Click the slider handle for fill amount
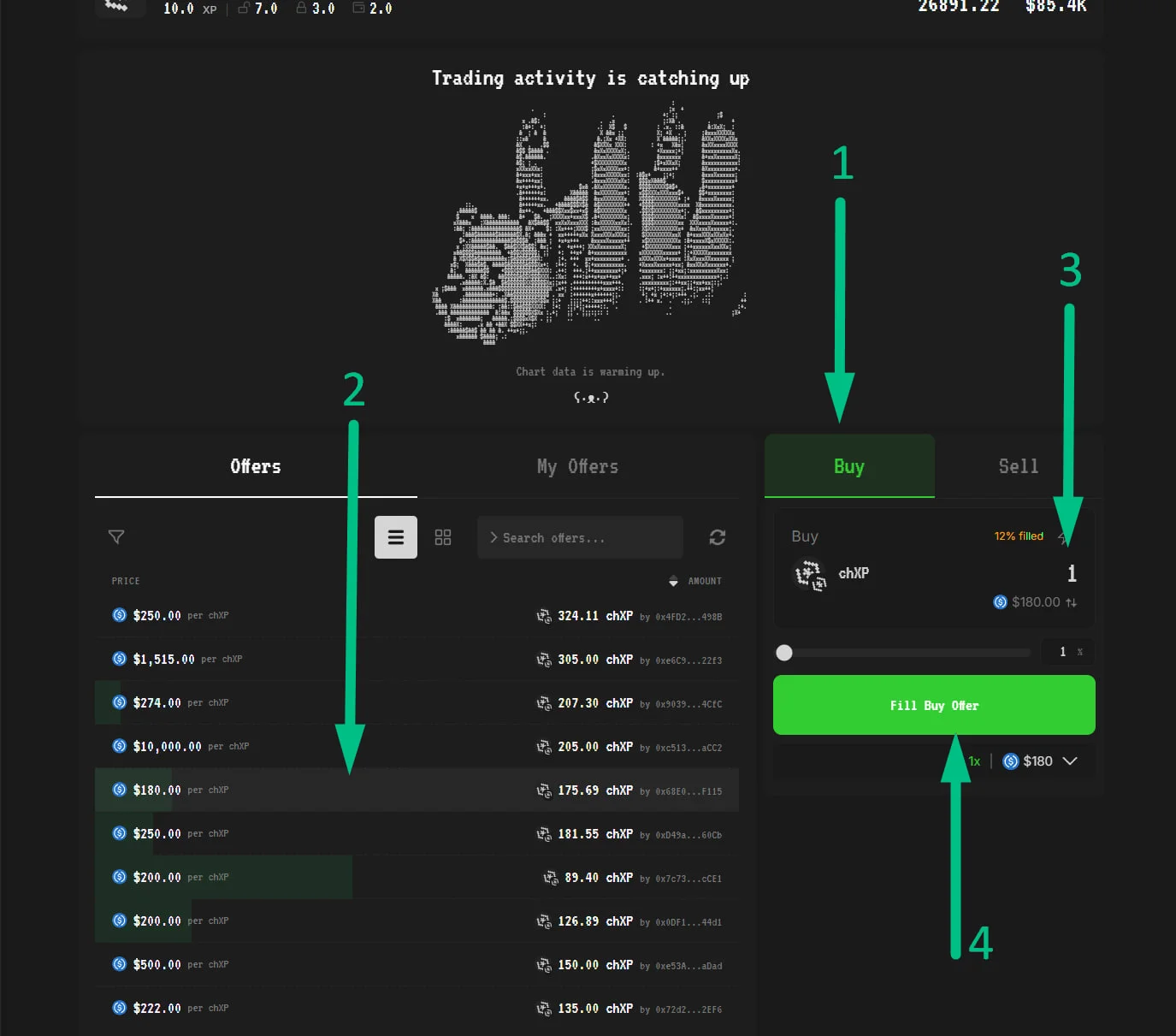 pos(784,653)
